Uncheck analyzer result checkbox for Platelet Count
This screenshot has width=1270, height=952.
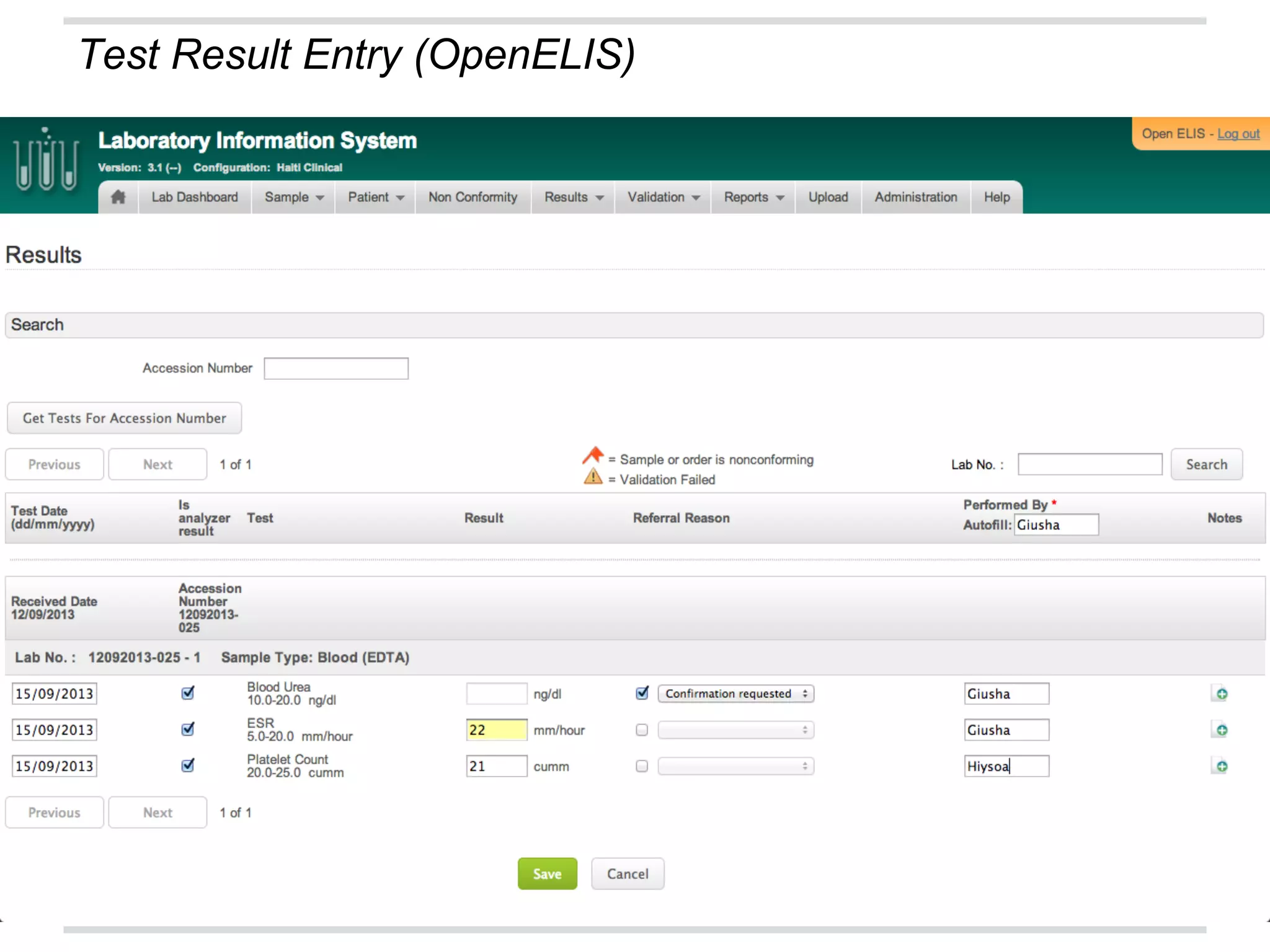(x=188, y=766)
